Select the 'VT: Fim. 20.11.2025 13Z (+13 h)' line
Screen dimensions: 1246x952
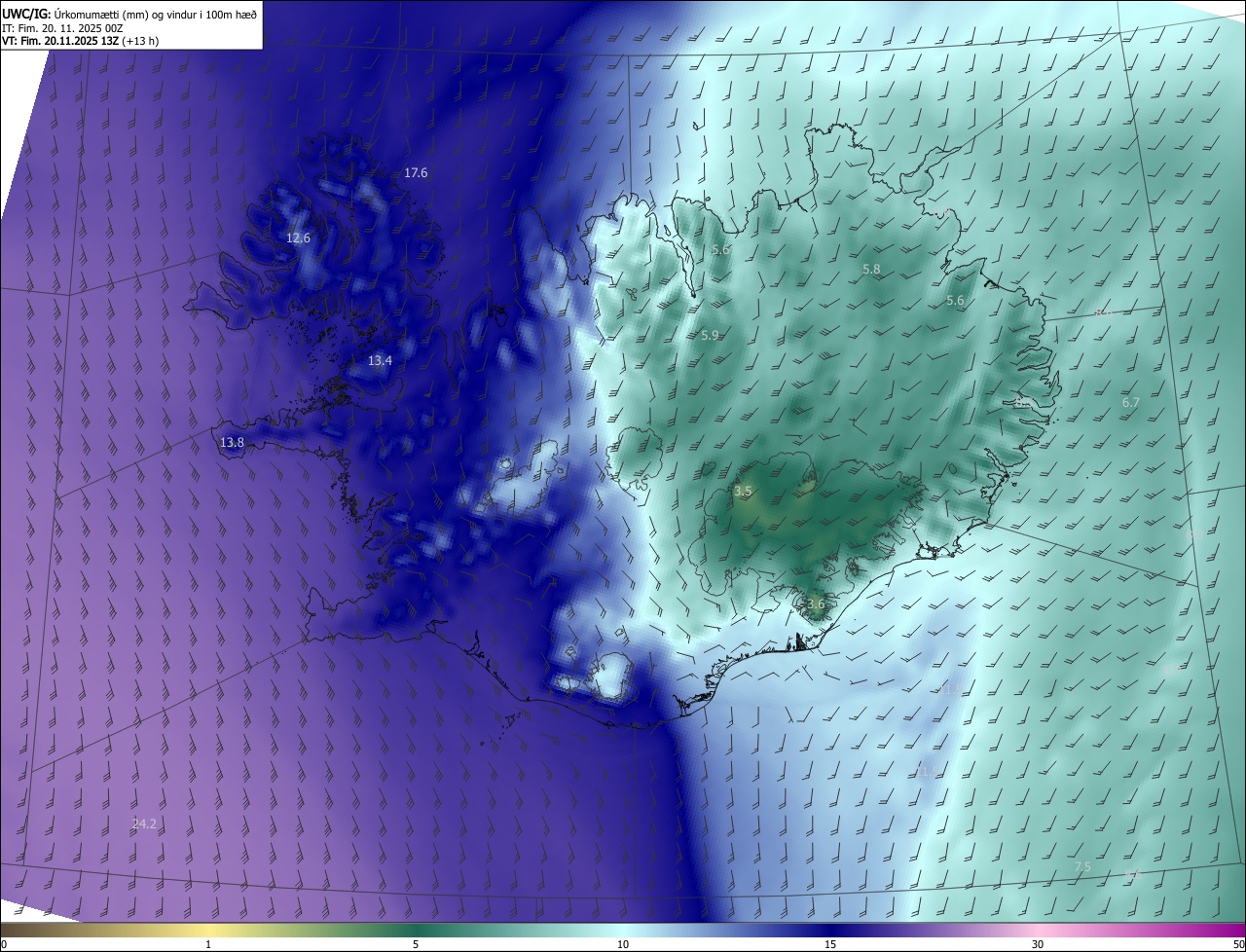pos(81,41)
